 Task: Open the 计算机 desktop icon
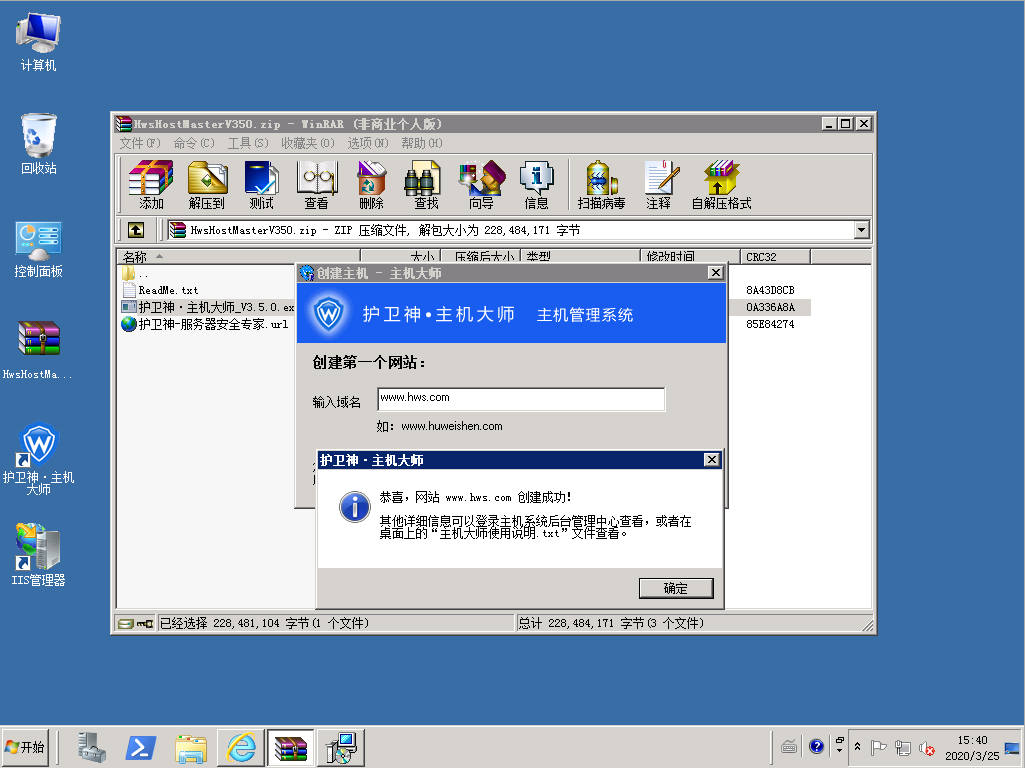39,41
